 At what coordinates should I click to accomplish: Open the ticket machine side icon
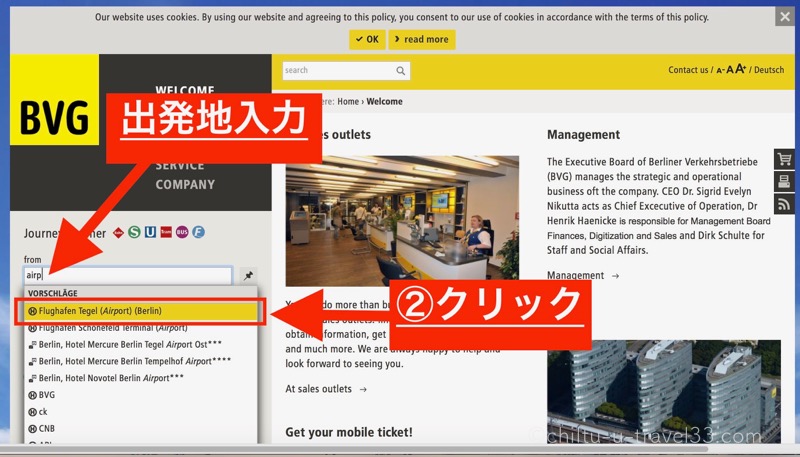click(x=784, y=182)
